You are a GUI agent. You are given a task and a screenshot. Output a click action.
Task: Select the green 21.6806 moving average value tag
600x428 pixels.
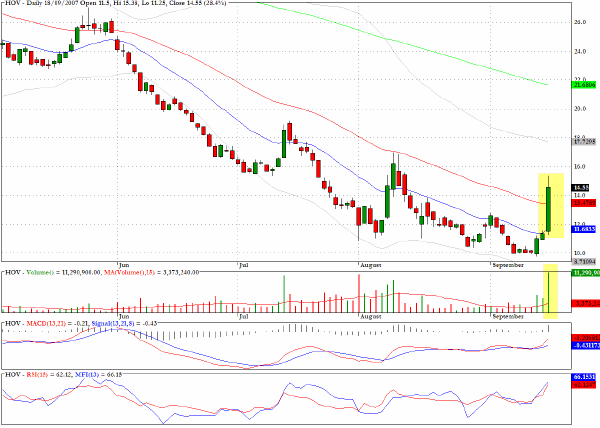[584, 85]
